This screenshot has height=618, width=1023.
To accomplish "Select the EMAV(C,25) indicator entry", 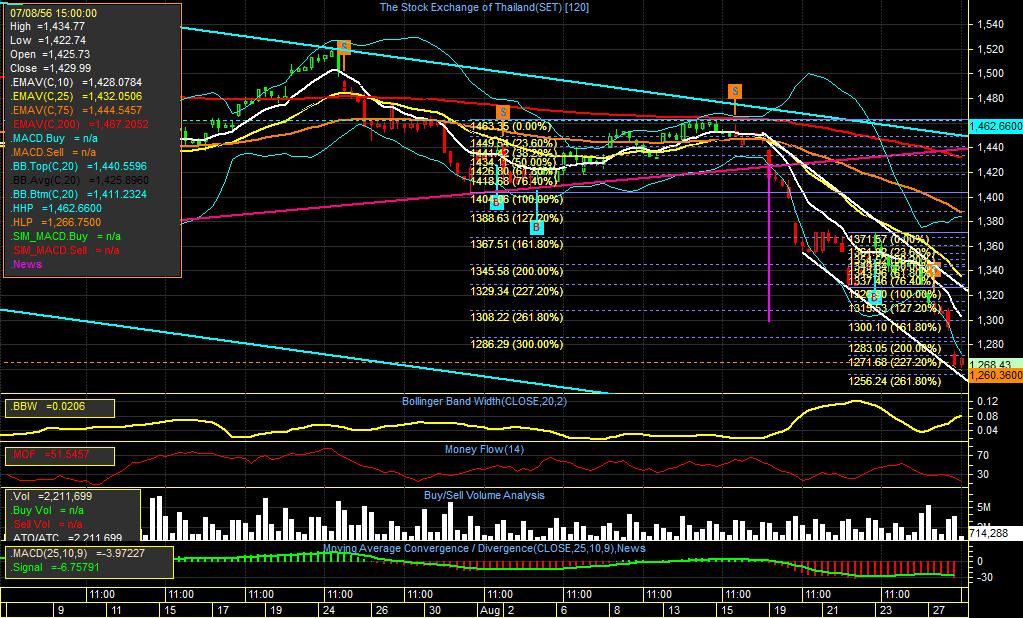I will pos(76,97).
